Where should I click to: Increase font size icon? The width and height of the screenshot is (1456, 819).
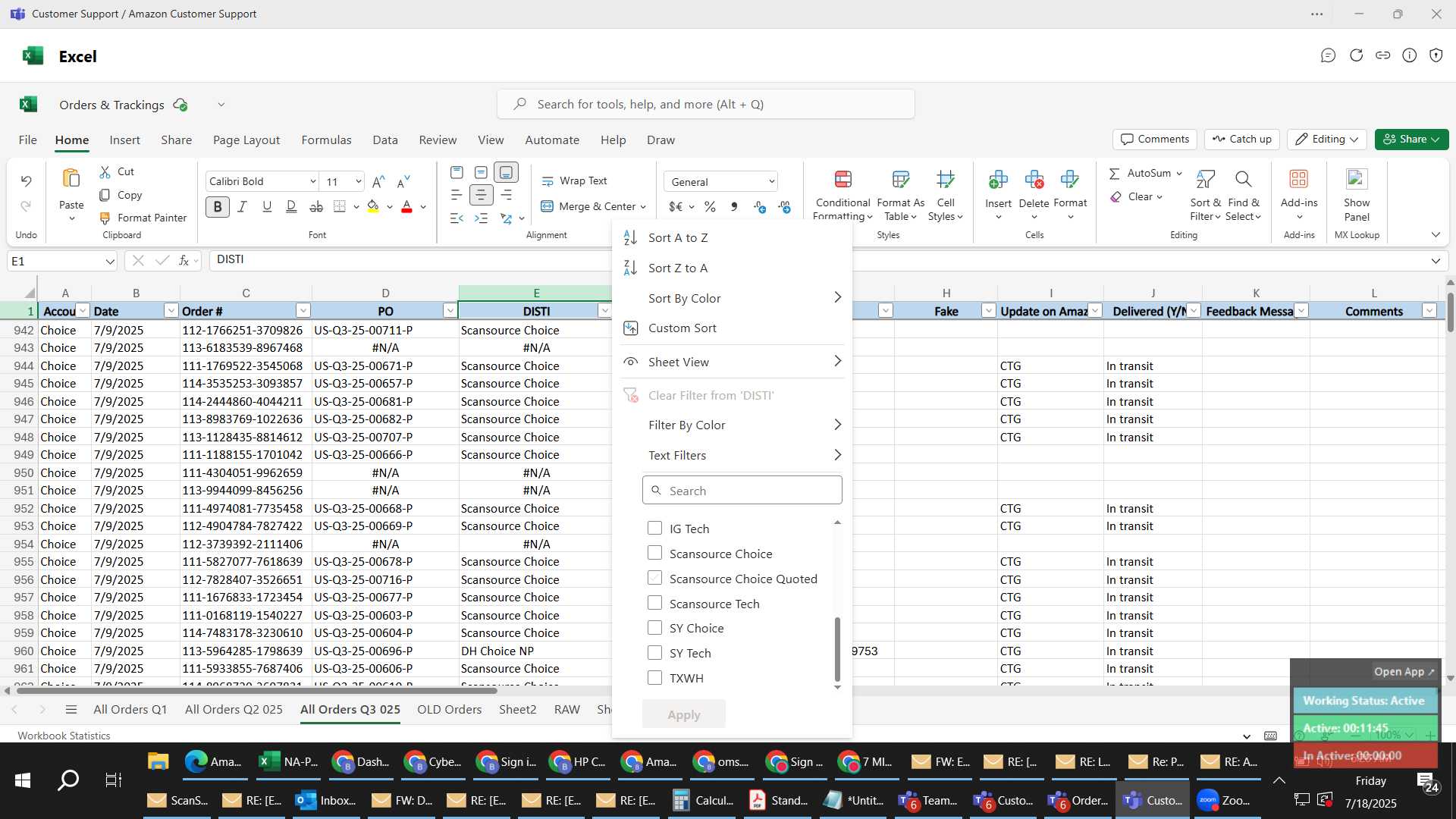point(378,181)
